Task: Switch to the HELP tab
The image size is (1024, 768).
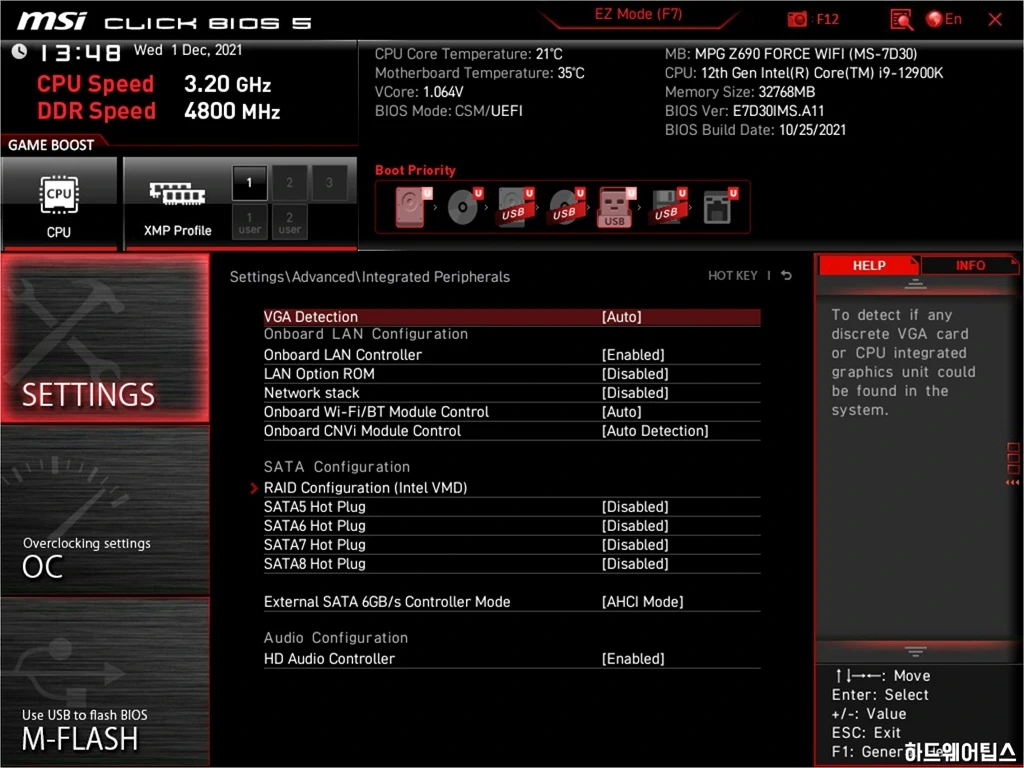Action: 869,265
